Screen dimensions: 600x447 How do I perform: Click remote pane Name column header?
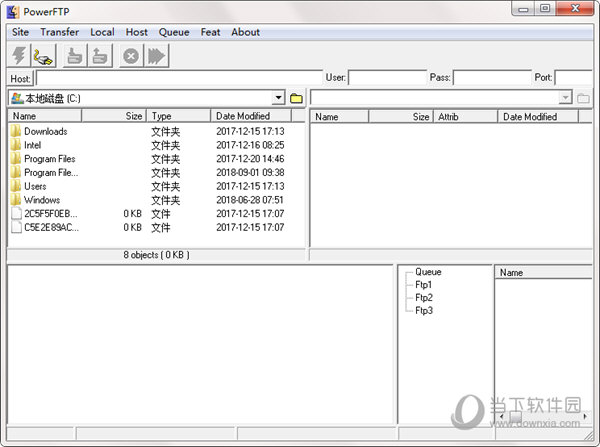click(340, 117)
